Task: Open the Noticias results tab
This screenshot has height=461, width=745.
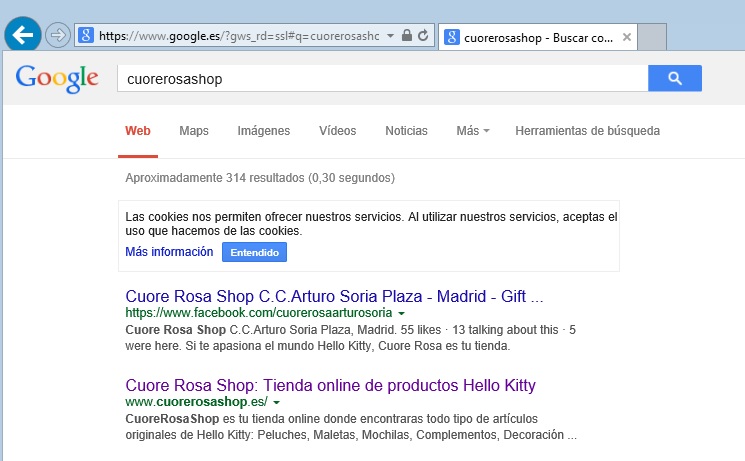Action: [406, 131]
